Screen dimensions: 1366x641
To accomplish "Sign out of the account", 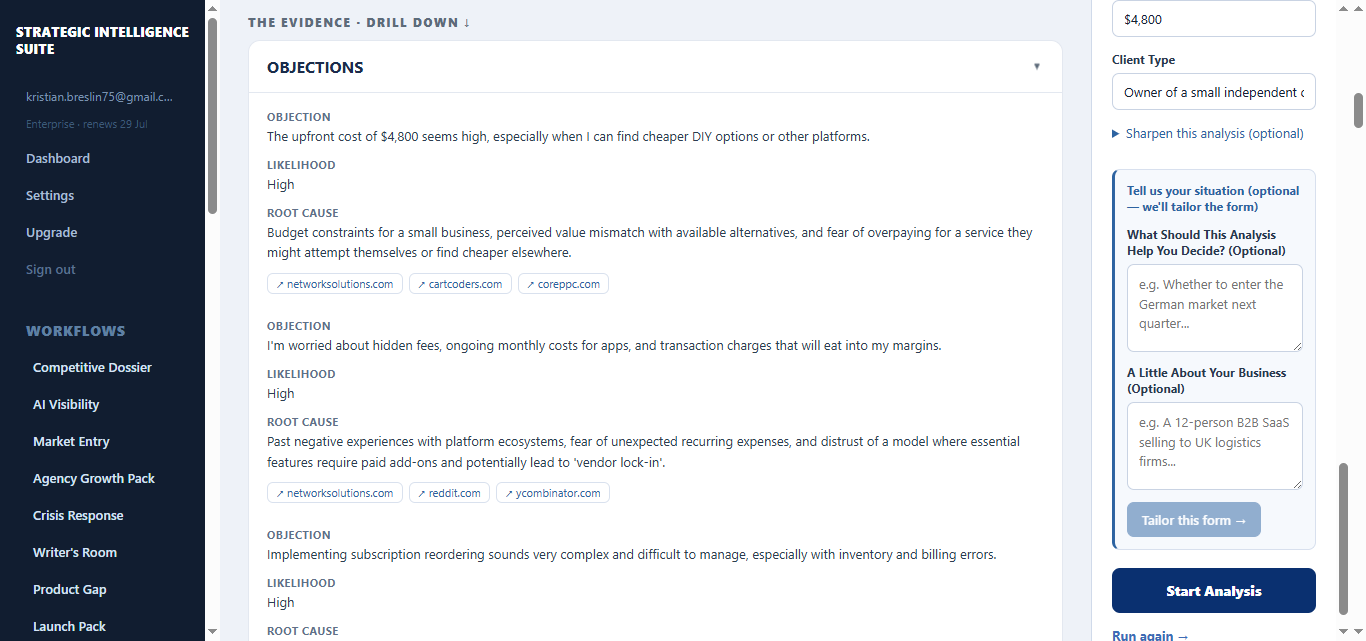I will point(51,269).
